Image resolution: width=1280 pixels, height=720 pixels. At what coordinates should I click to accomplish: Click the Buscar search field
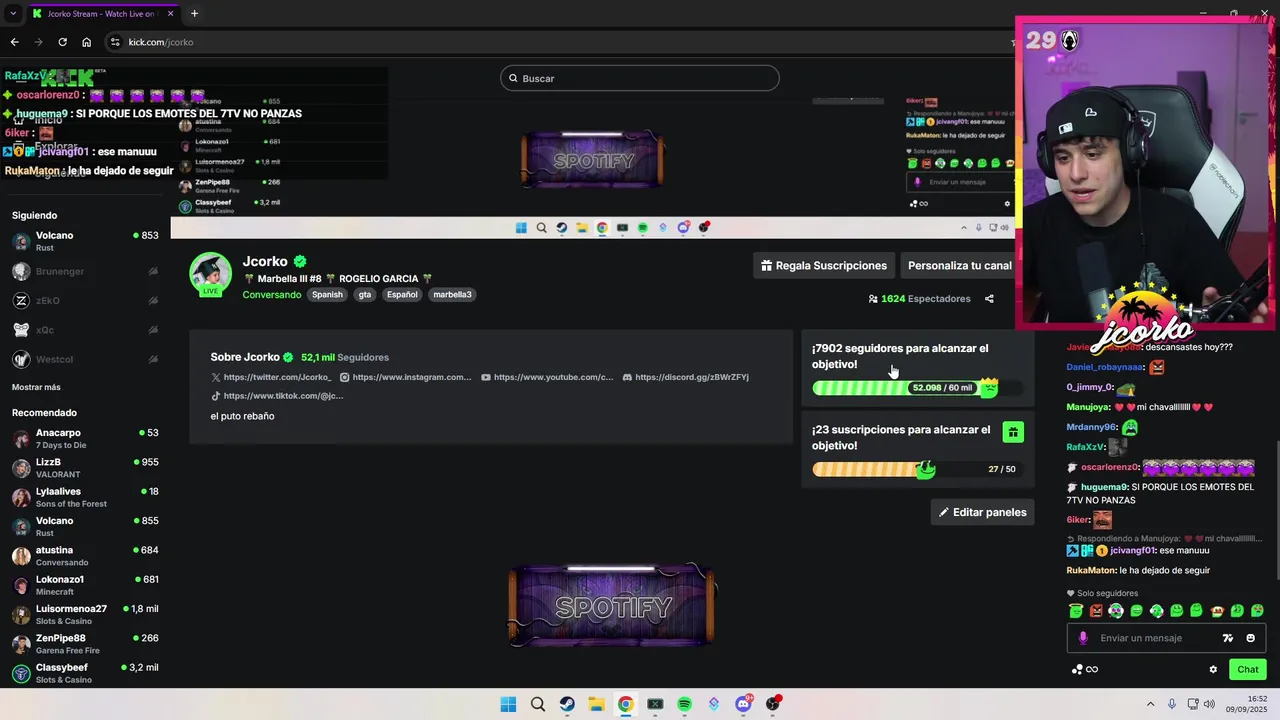640,78
